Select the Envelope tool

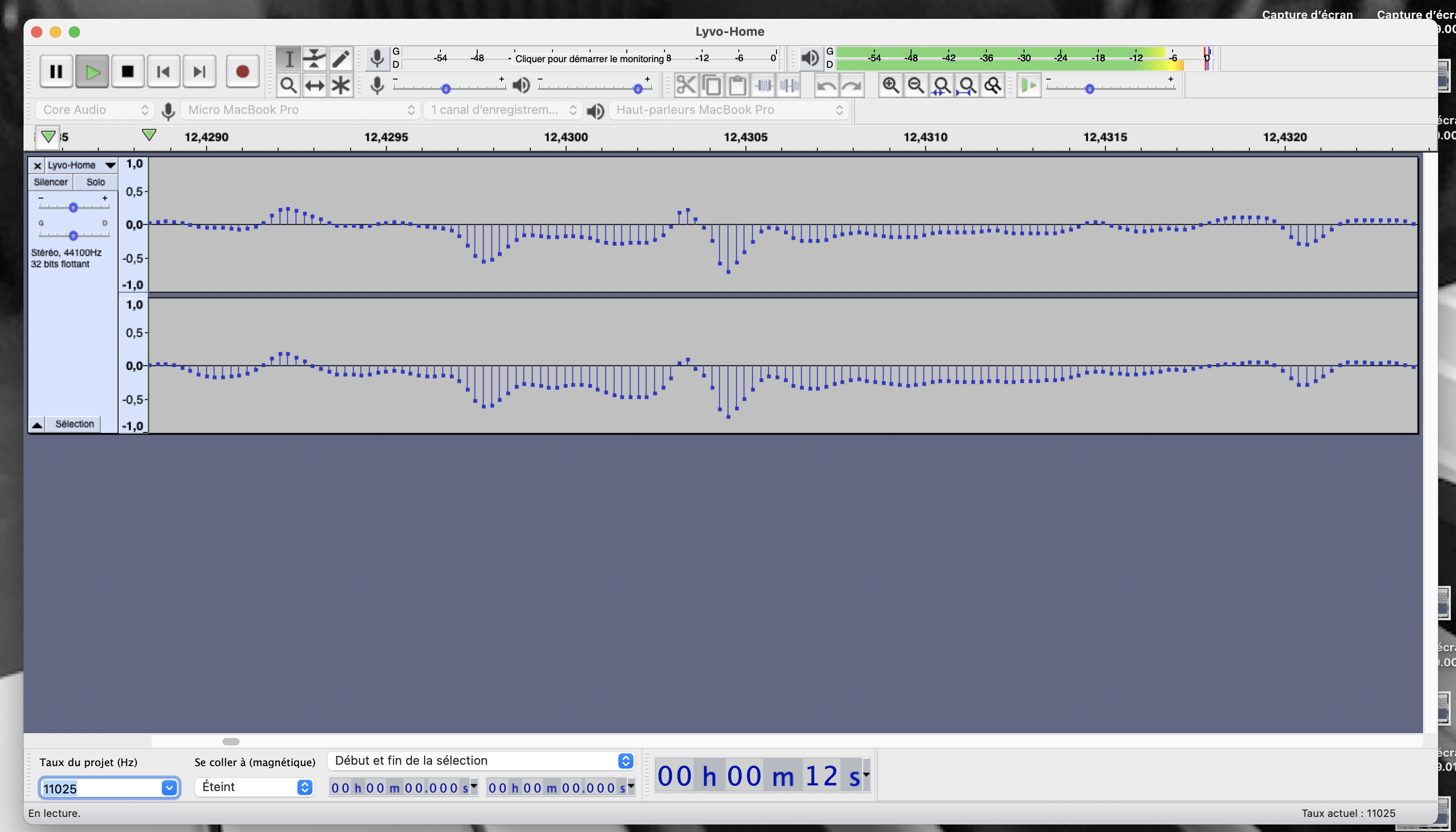(x=314, y=58)
